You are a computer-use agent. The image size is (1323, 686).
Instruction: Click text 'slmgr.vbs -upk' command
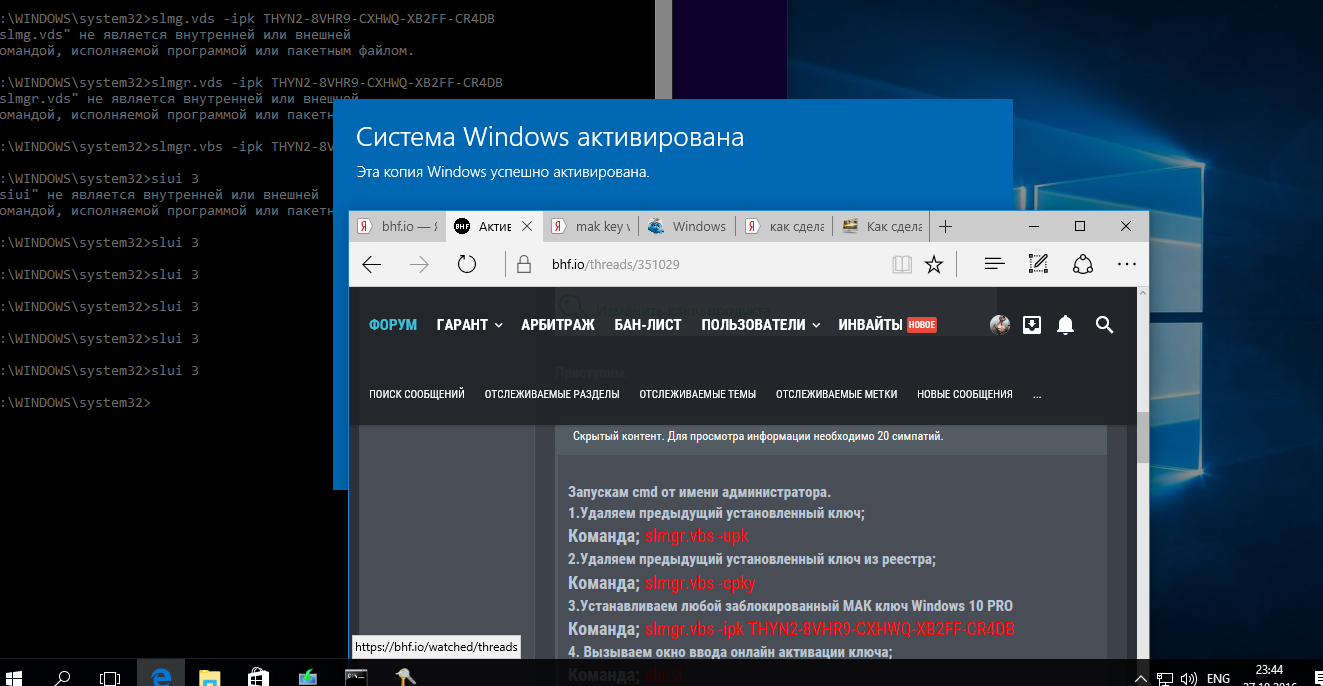[x=696, y=537]
